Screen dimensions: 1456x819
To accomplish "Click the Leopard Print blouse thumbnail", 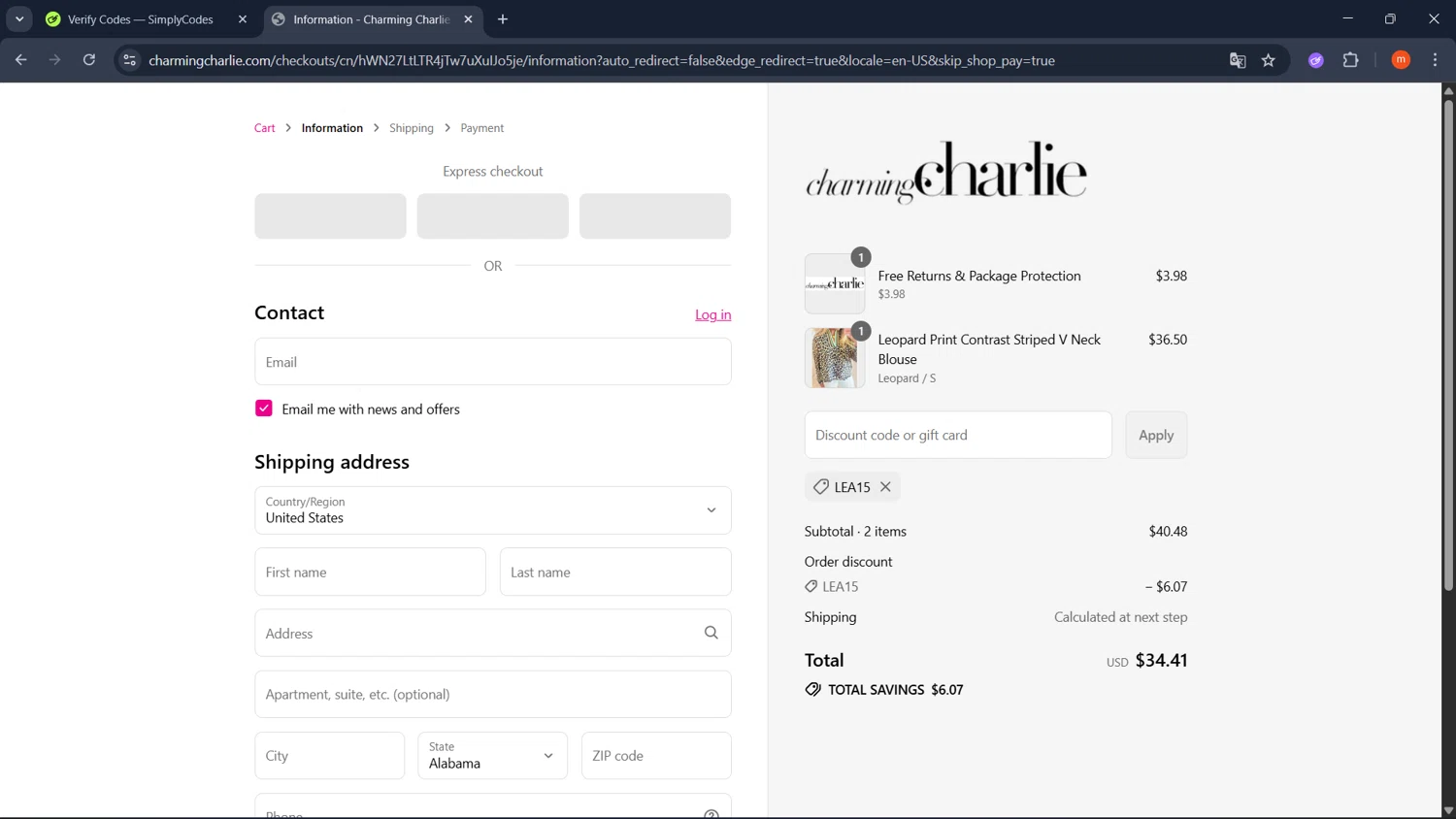I will pyautogui.click(x=835, y=358).
